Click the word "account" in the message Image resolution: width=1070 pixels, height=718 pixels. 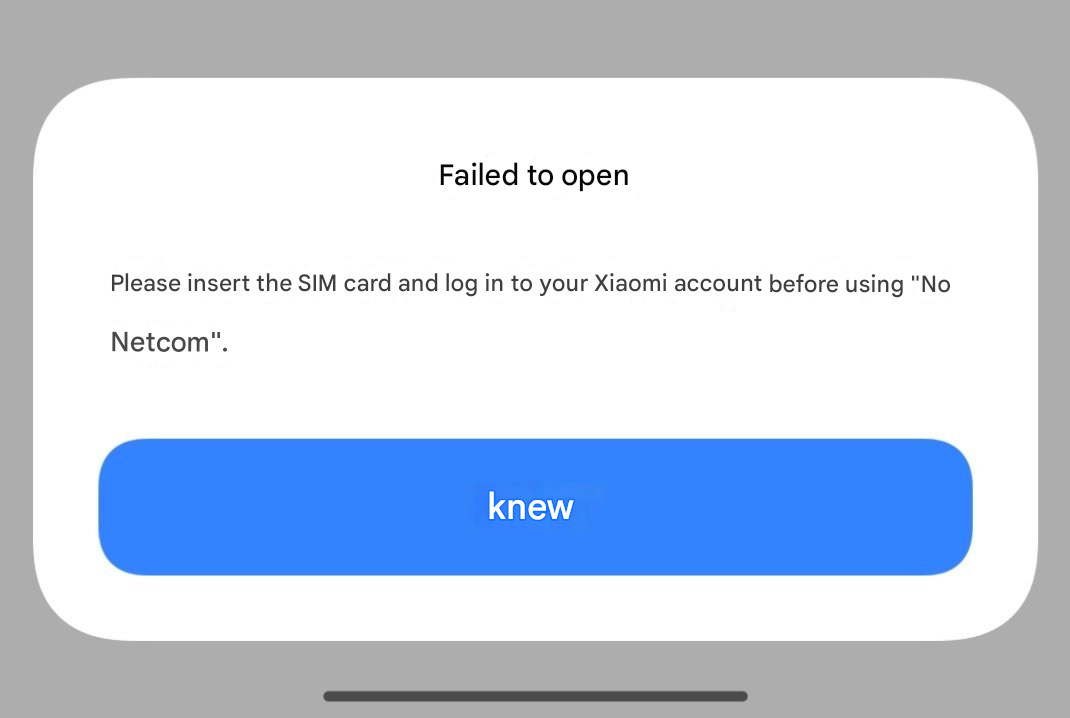(718, 283)
